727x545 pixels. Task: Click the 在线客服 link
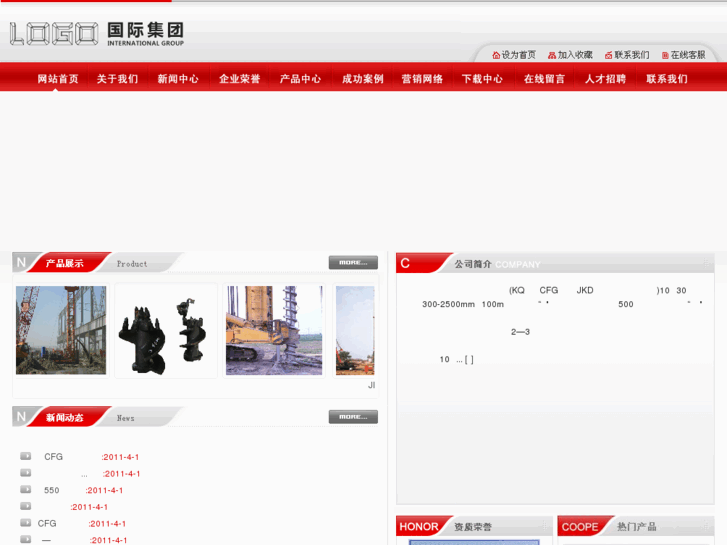(688, 55)
